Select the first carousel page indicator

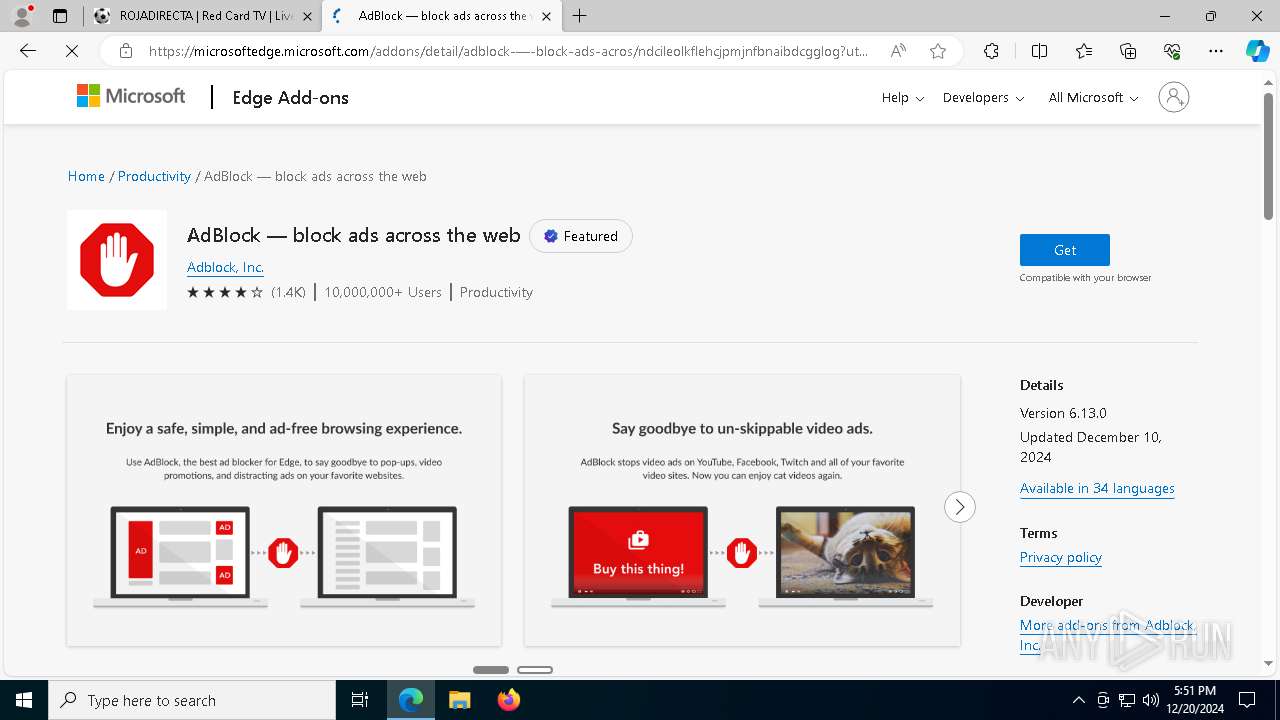tap(491, 670)
